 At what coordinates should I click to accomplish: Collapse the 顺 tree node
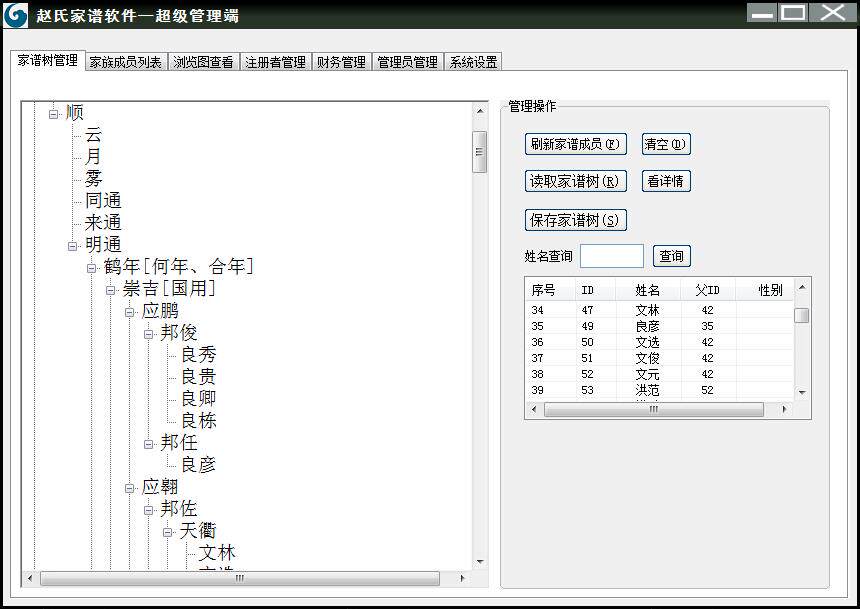click(x=53, y=114)
